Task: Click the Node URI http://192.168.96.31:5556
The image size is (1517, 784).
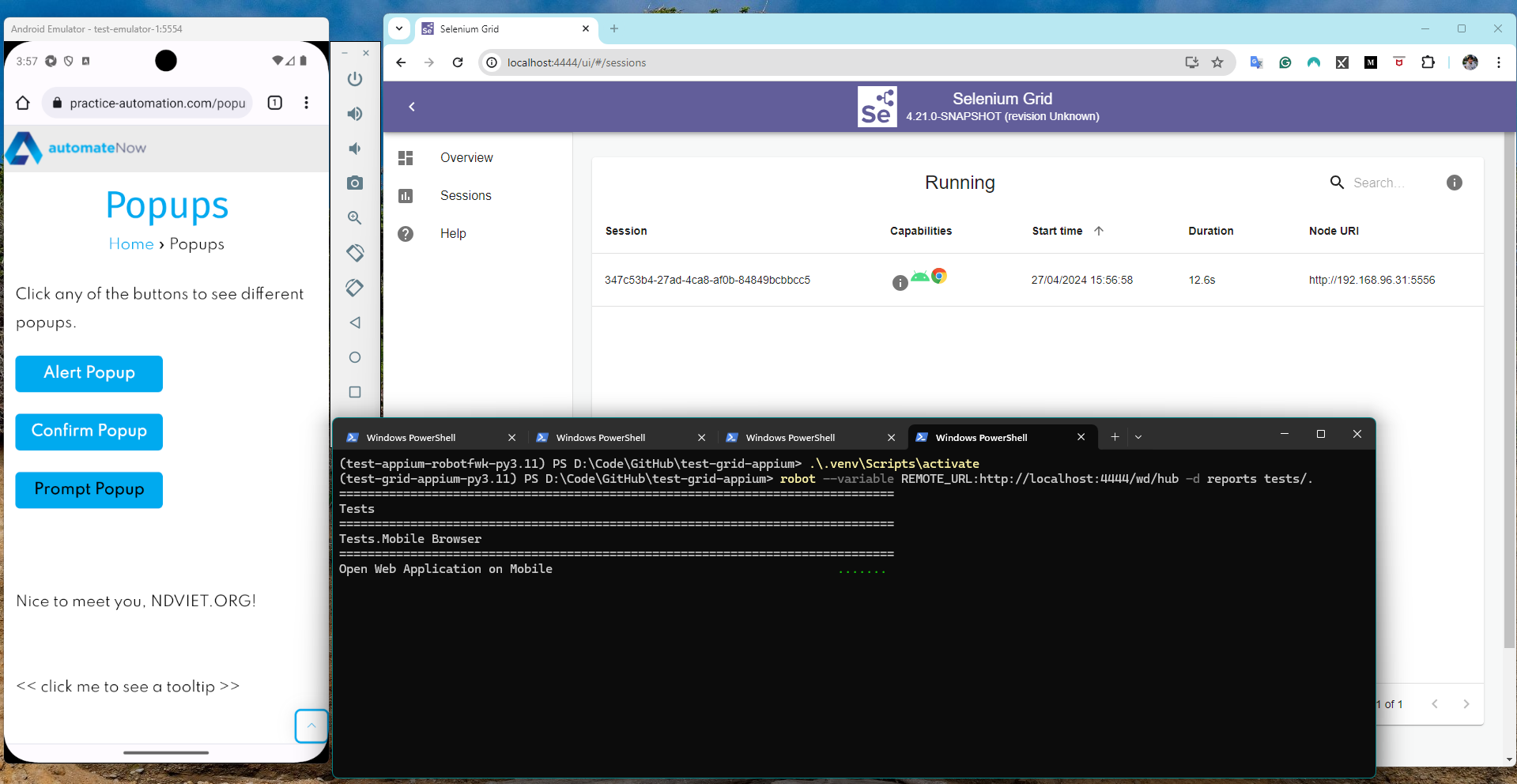Action: (1372, 280)
